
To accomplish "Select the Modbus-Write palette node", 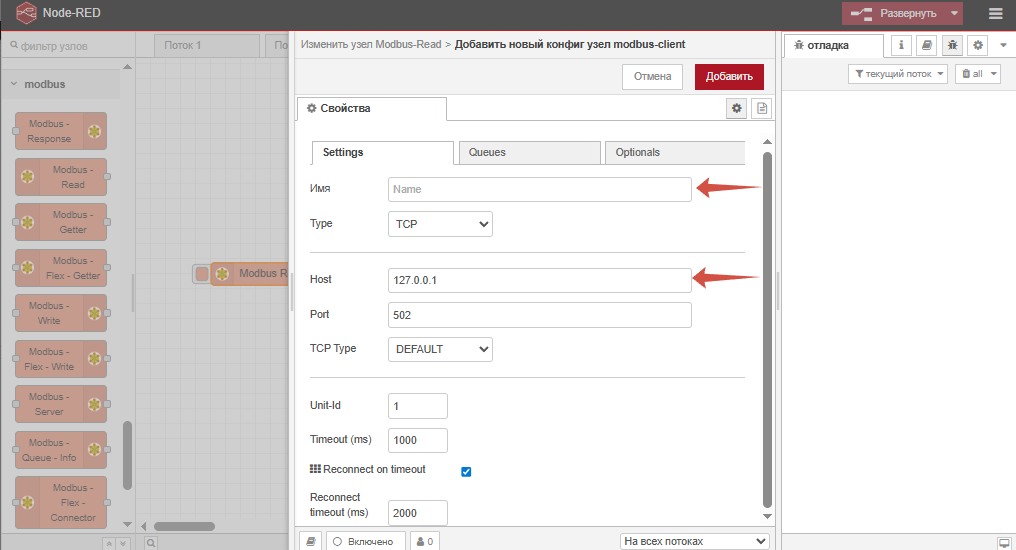I will pos(61,314).
